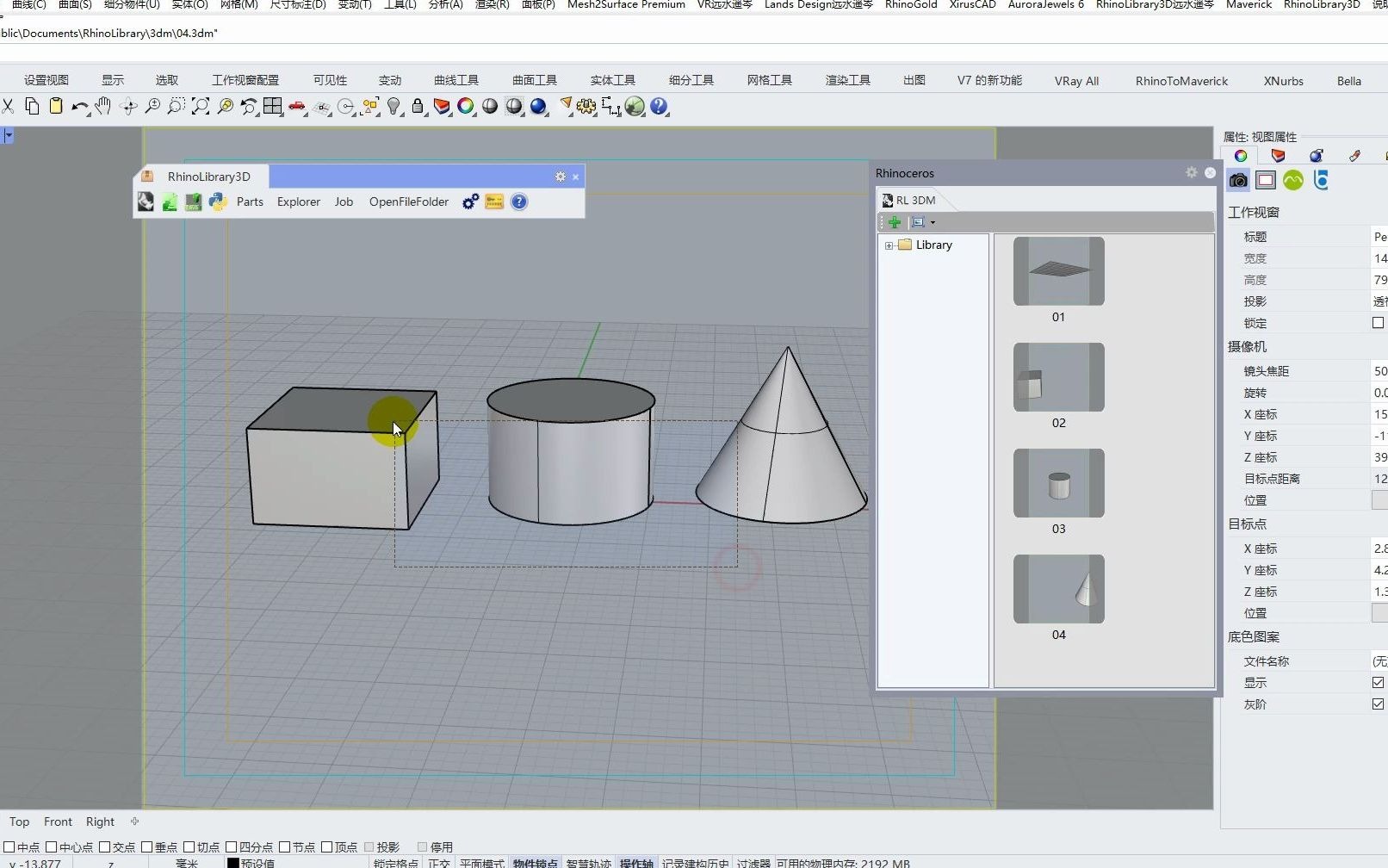Toggle the 中心点 center snap checkbox
Screen dimensions: 1388x868
click(x=52, y=847)
